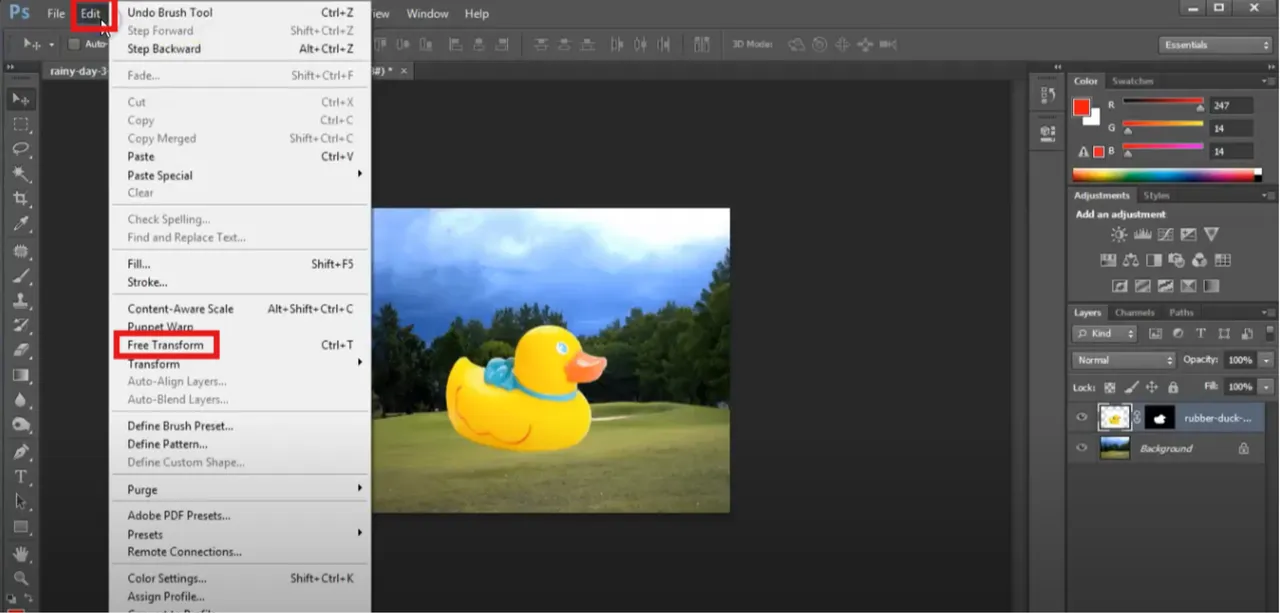Add a Brightness/Contrast adjustment
Viewport: 1280px width, 613px height.
tap(1119, 235)
